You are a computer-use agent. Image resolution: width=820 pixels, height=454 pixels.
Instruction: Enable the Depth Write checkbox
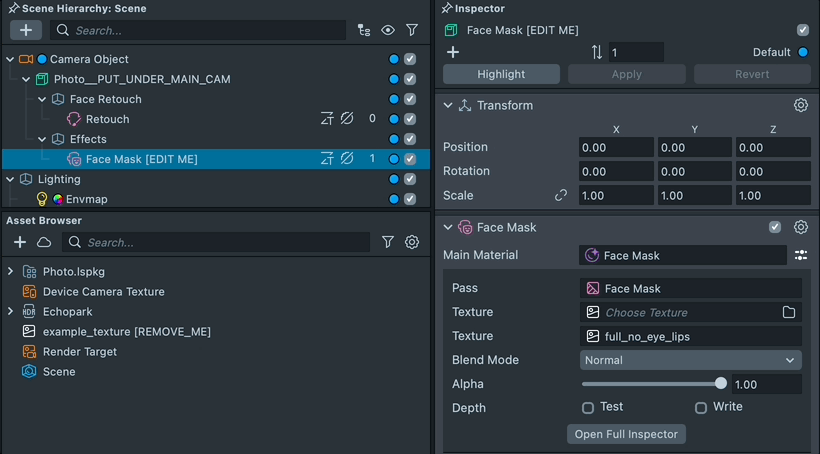tap(701, 407)
